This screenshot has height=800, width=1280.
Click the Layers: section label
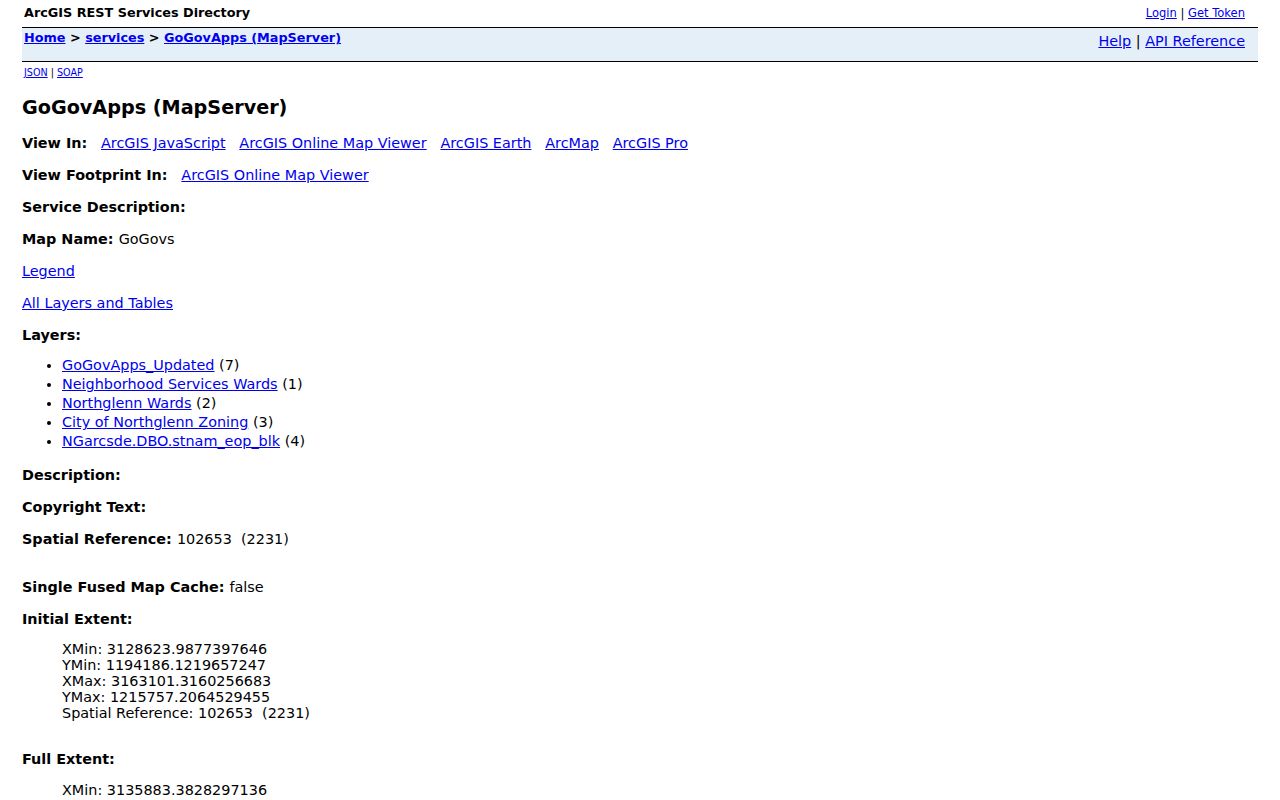51,335
